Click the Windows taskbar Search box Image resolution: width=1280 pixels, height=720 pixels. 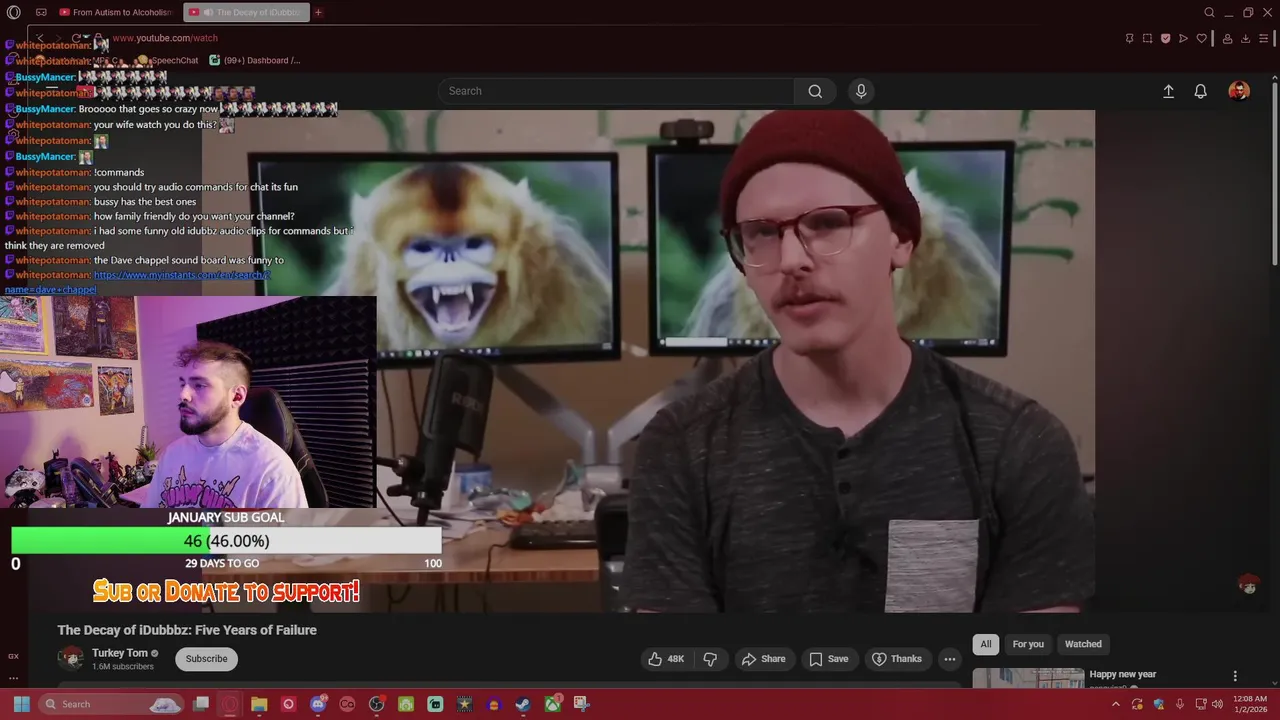[x=112, y=704]
